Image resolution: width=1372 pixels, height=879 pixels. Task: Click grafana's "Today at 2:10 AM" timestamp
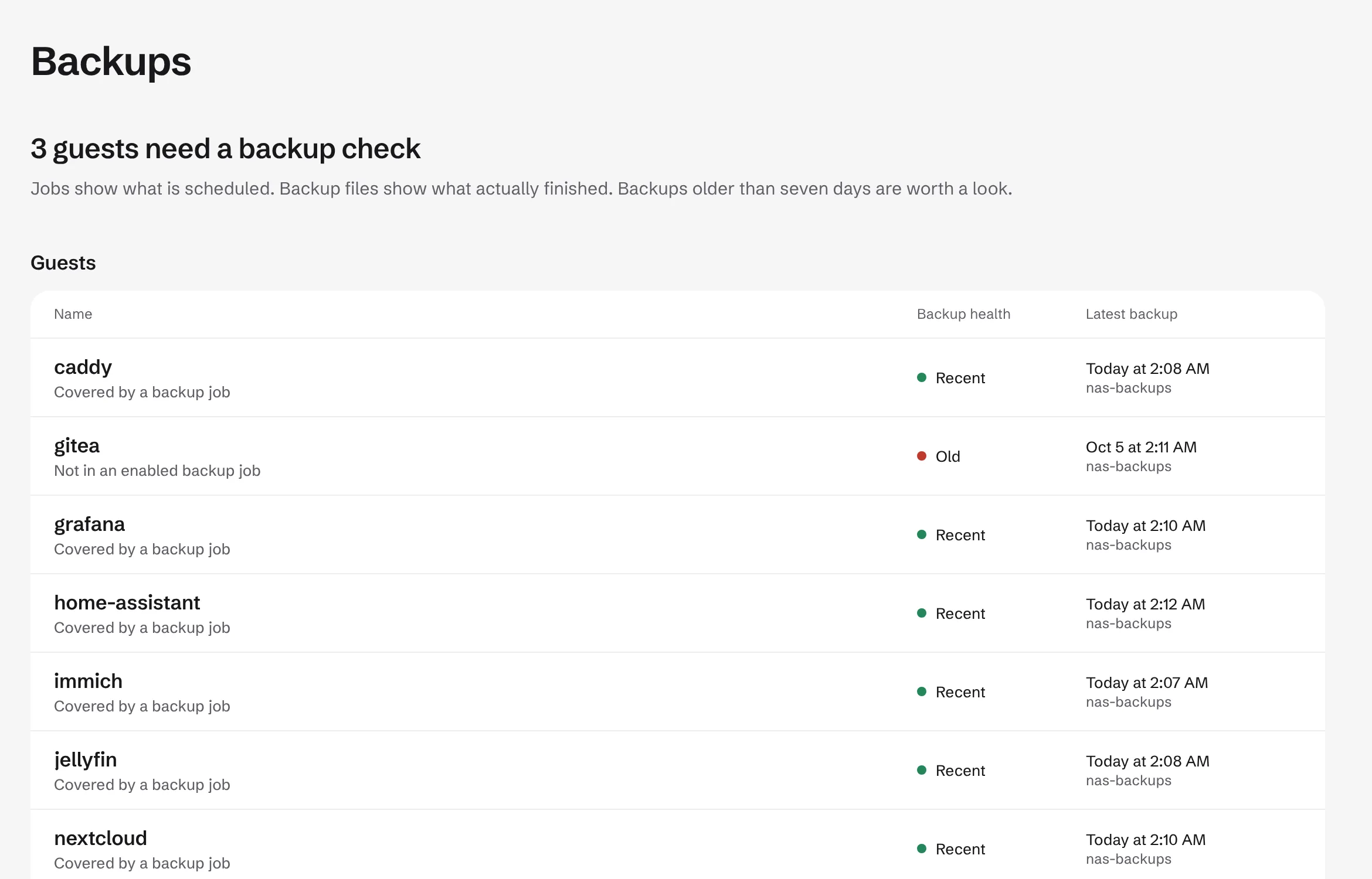click(1146, 526)
